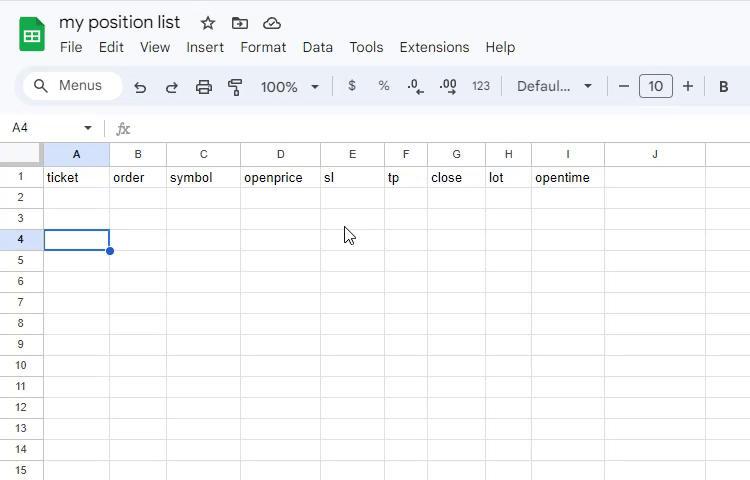Screen dimensions: 750x480
Task: Select the openprice cell
Action: pyautogui.click(x=281, y=177)
